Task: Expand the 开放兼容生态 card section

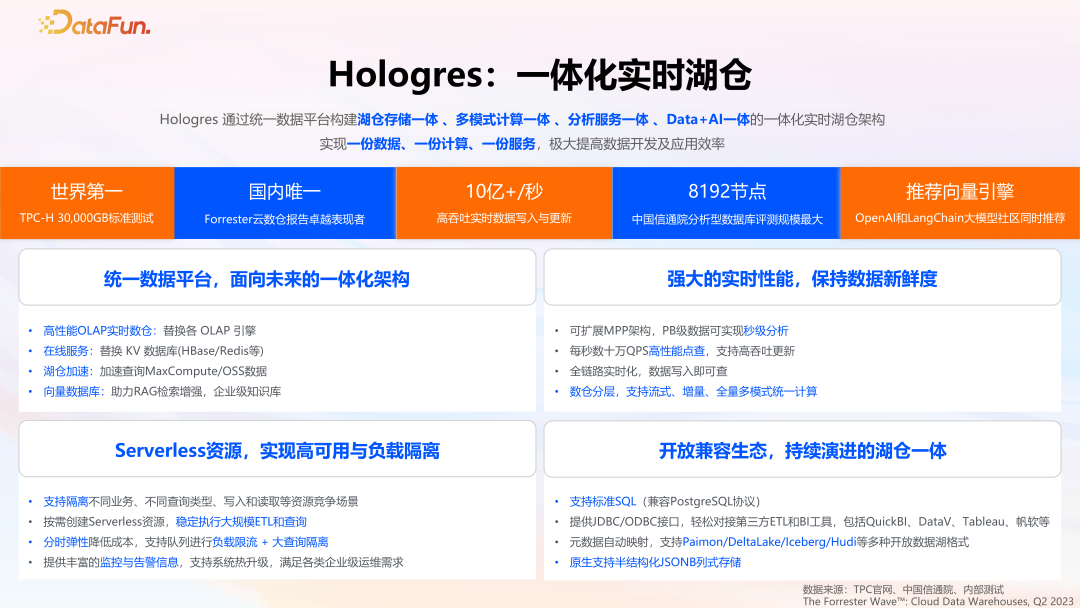Action: coord(801,449)
